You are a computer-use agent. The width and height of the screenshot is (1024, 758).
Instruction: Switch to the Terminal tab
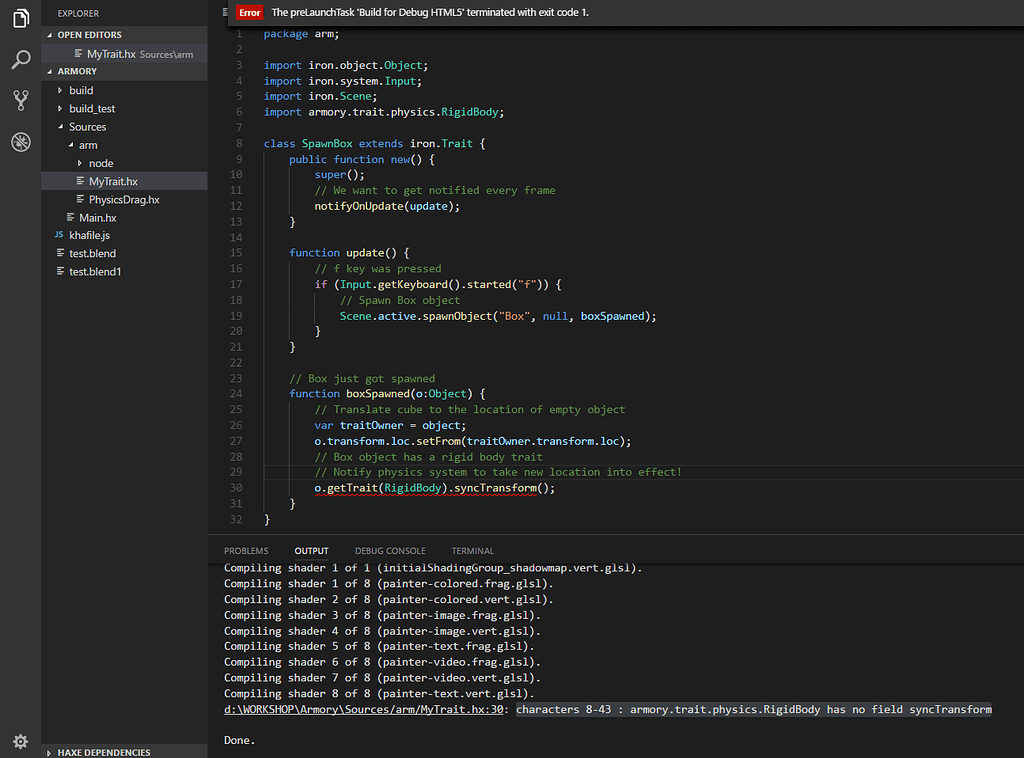[472, 551]
